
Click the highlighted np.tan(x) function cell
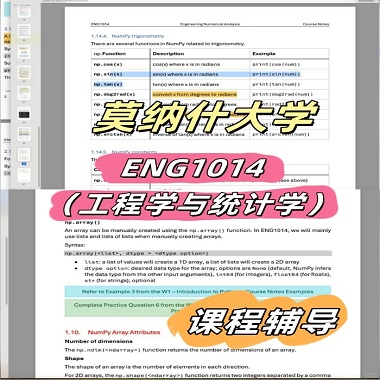[108, 84]
